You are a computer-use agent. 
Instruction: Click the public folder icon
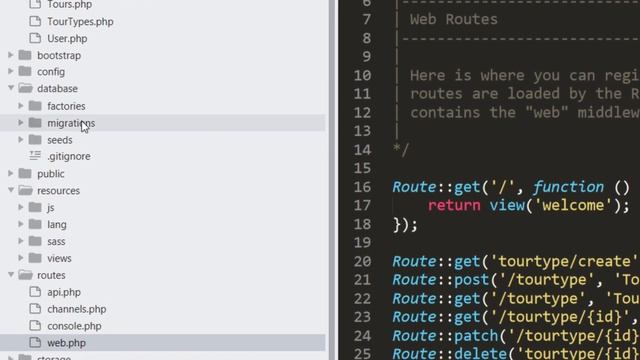[x=25, y=173]
